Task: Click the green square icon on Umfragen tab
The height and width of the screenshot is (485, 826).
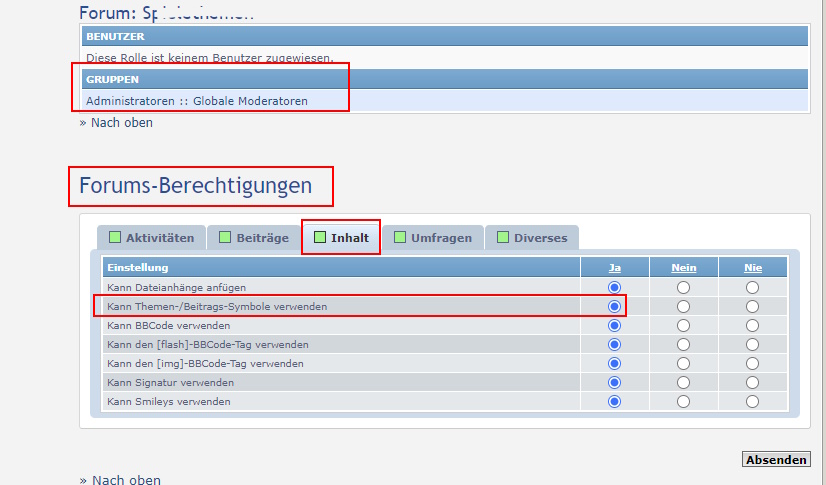Action: (x=400, y=238)
